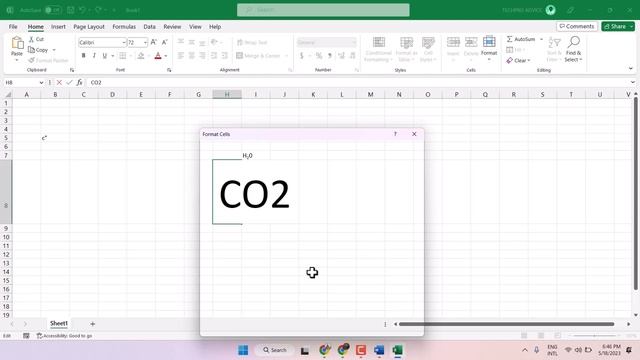Open the Font group dialog launcher
This screenshot has height=360, width=640.
[169, 70]
